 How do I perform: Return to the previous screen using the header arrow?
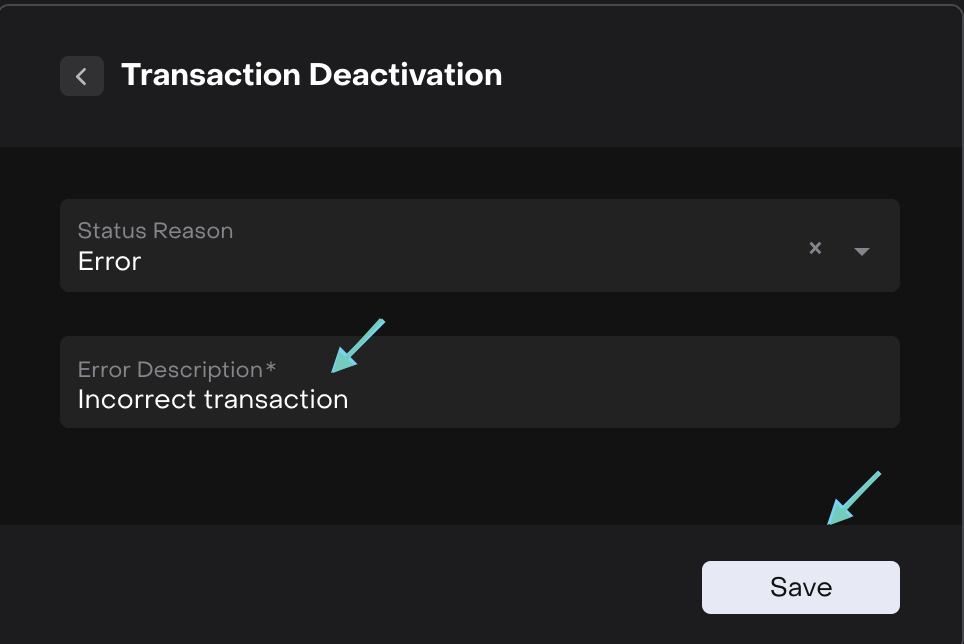[x=82, y=76]
